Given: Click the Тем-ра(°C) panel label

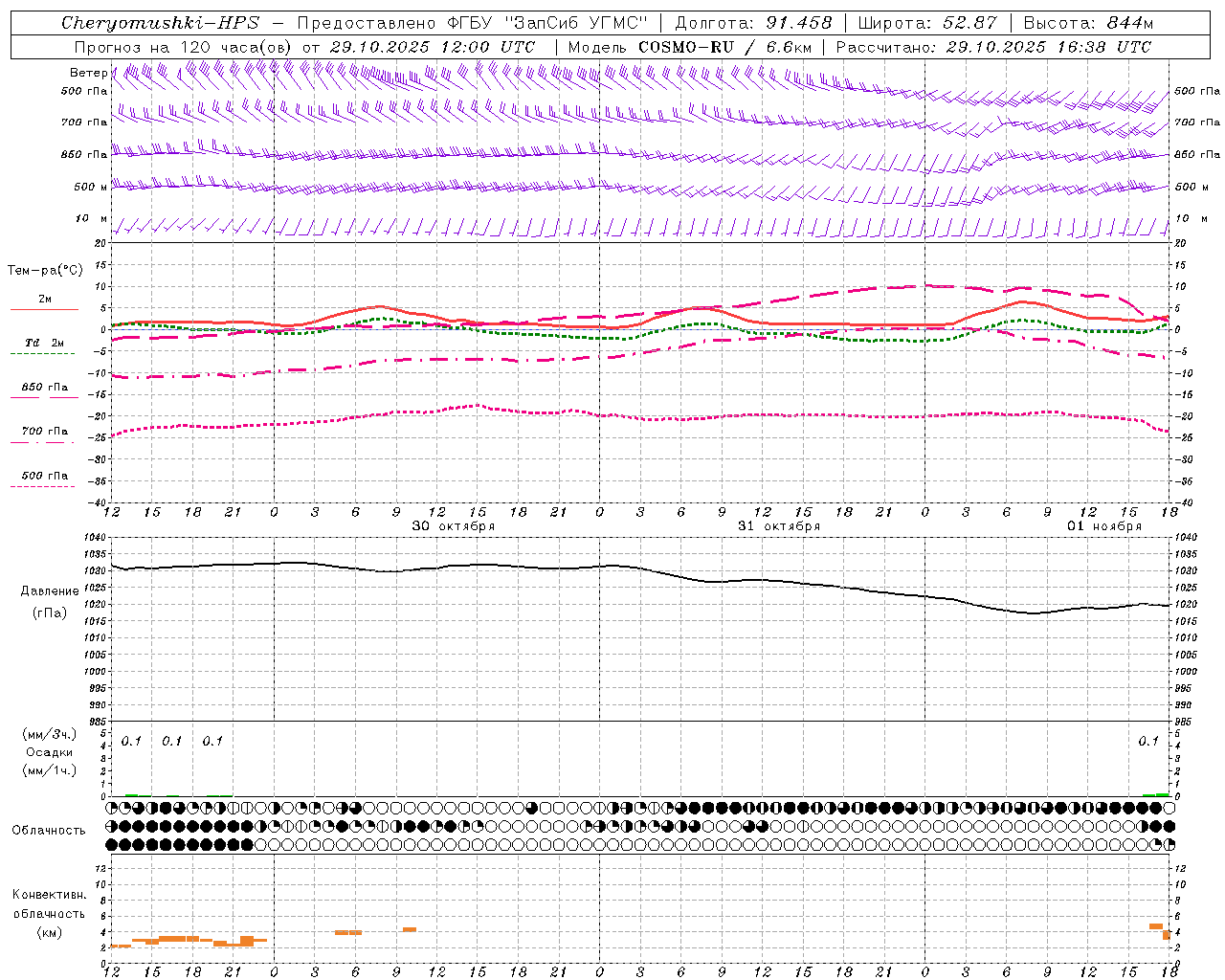Looking at the screenshot, I should (45, 271).
